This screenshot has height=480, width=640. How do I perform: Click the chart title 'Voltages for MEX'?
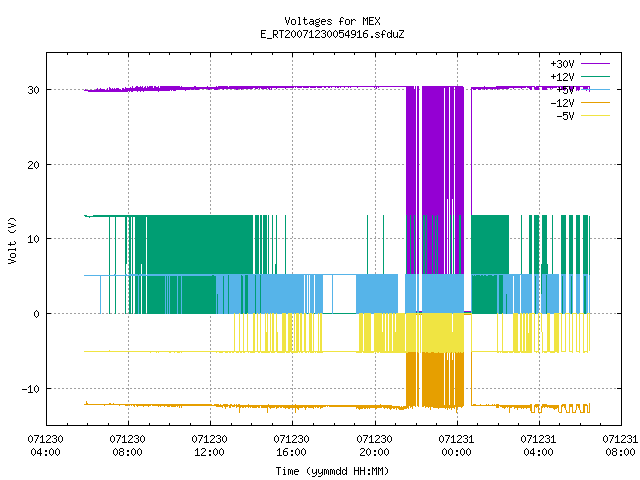coord(332,21)
